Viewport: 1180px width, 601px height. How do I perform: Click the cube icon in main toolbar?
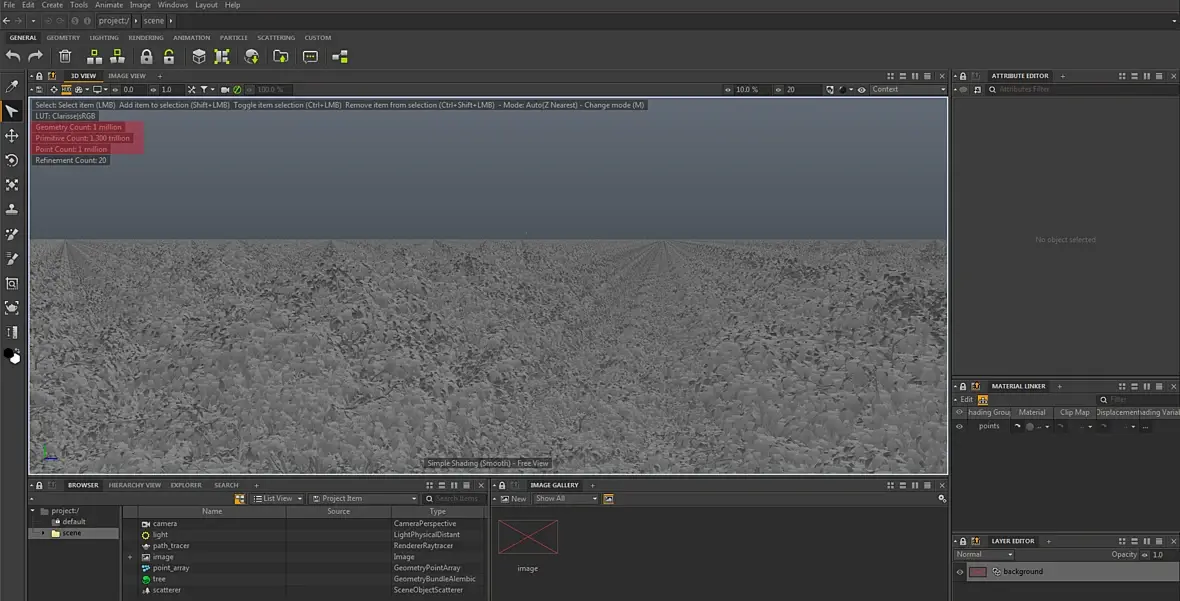tap(199, 57)
